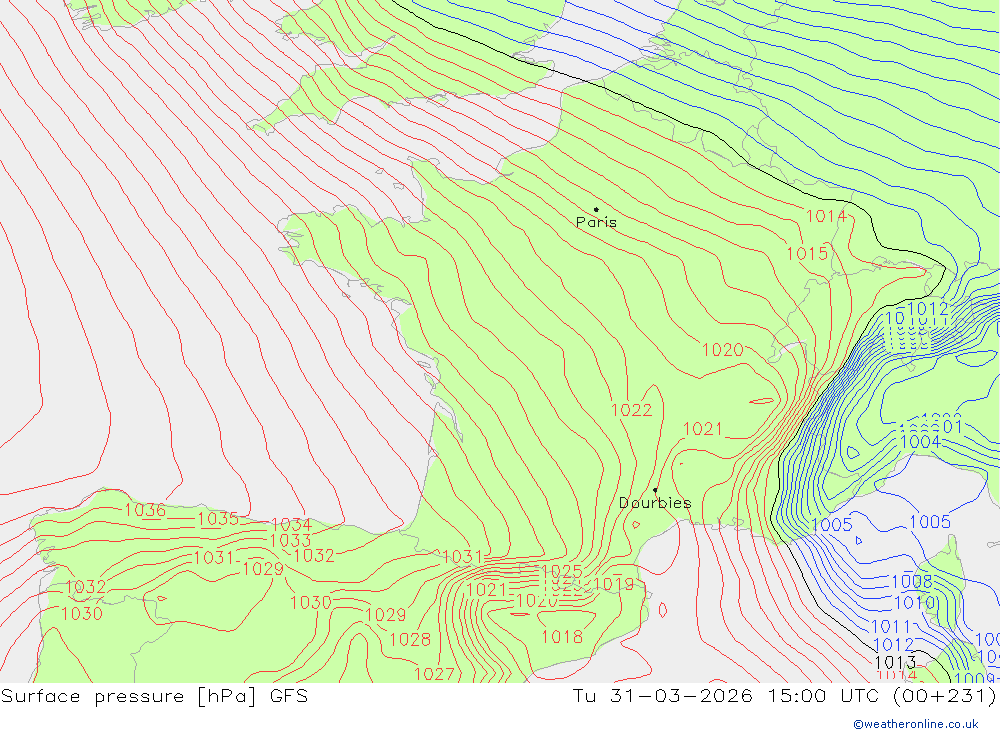The image size is (1000, 733).
Task: Click the 1033 isobar label
Action: [290, 541]
